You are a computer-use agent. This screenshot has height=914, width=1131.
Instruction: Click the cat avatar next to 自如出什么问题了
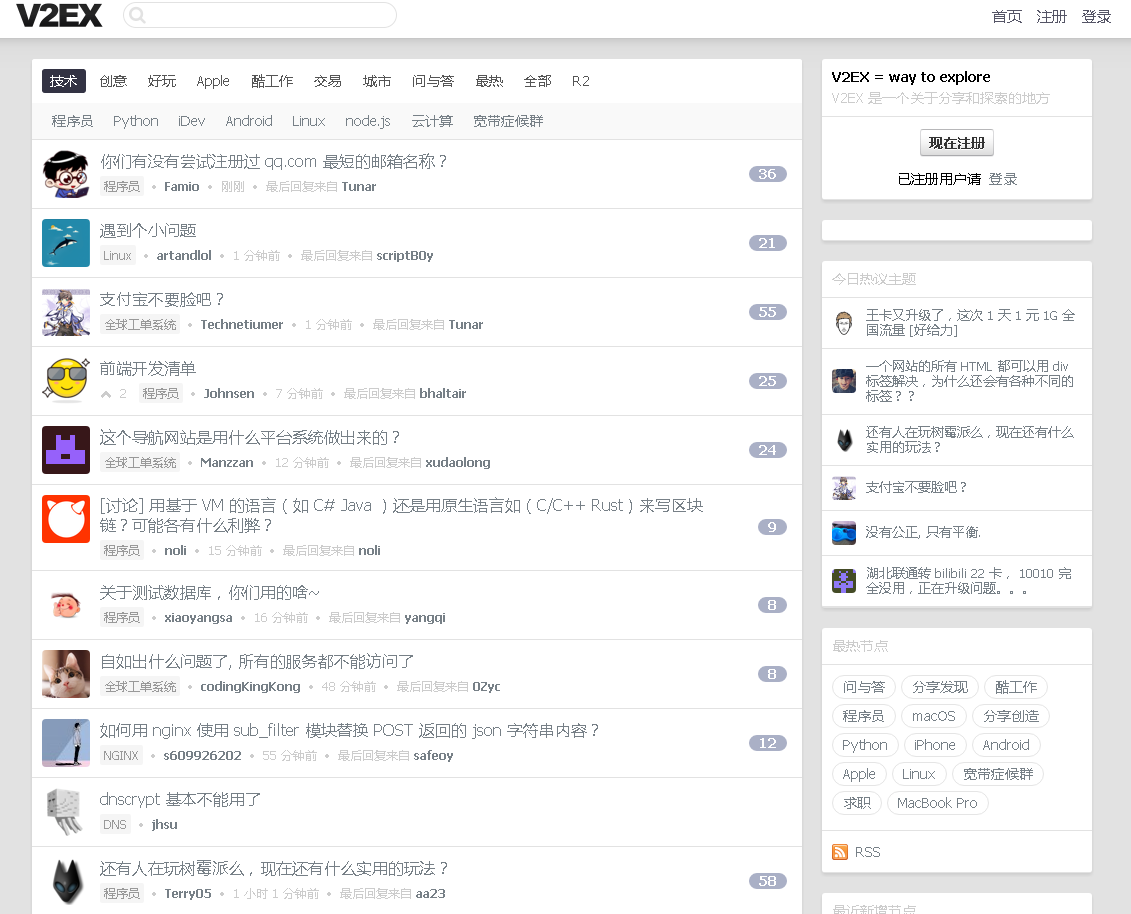click(x=65, y=674)
